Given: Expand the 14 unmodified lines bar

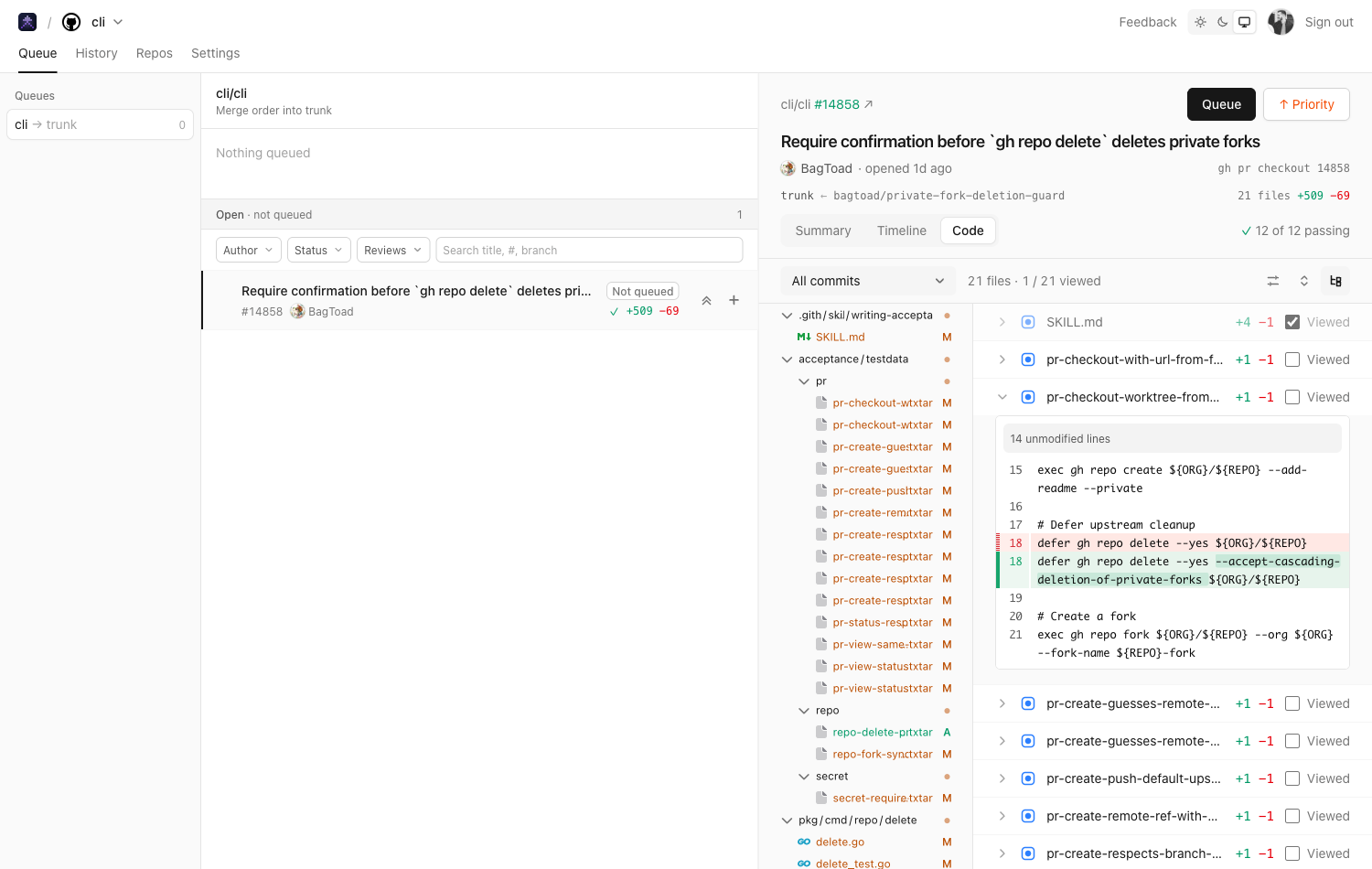Looking at the screenshot, I should [1173, 439].
